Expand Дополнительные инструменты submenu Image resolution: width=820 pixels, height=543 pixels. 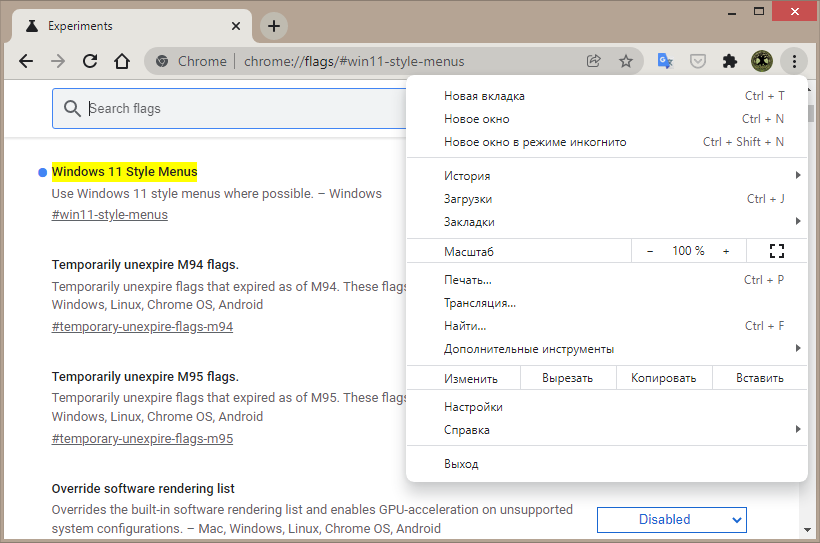607,349
